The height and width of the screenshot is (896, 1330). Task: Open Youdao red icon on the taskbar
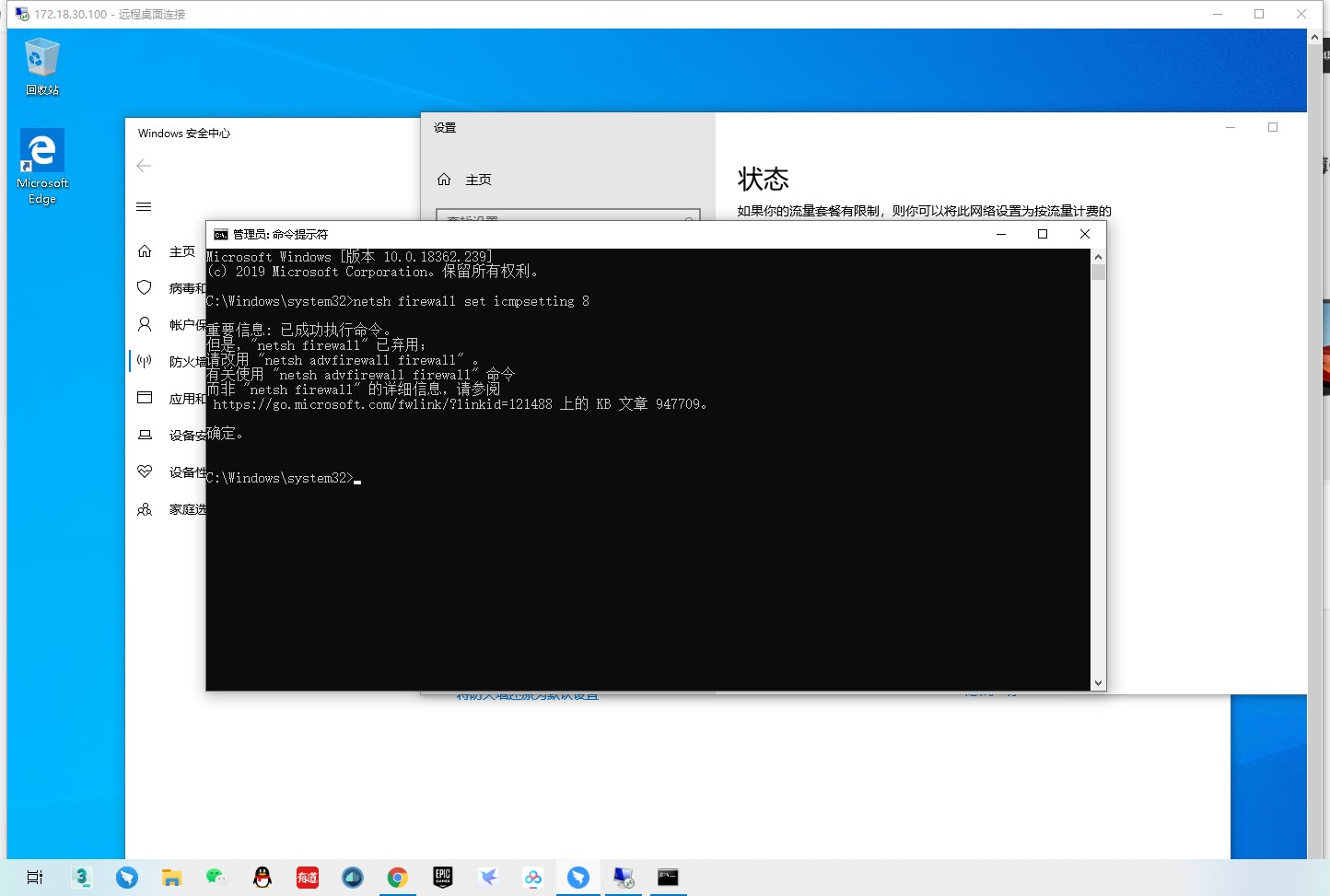(x=308, y=878)
